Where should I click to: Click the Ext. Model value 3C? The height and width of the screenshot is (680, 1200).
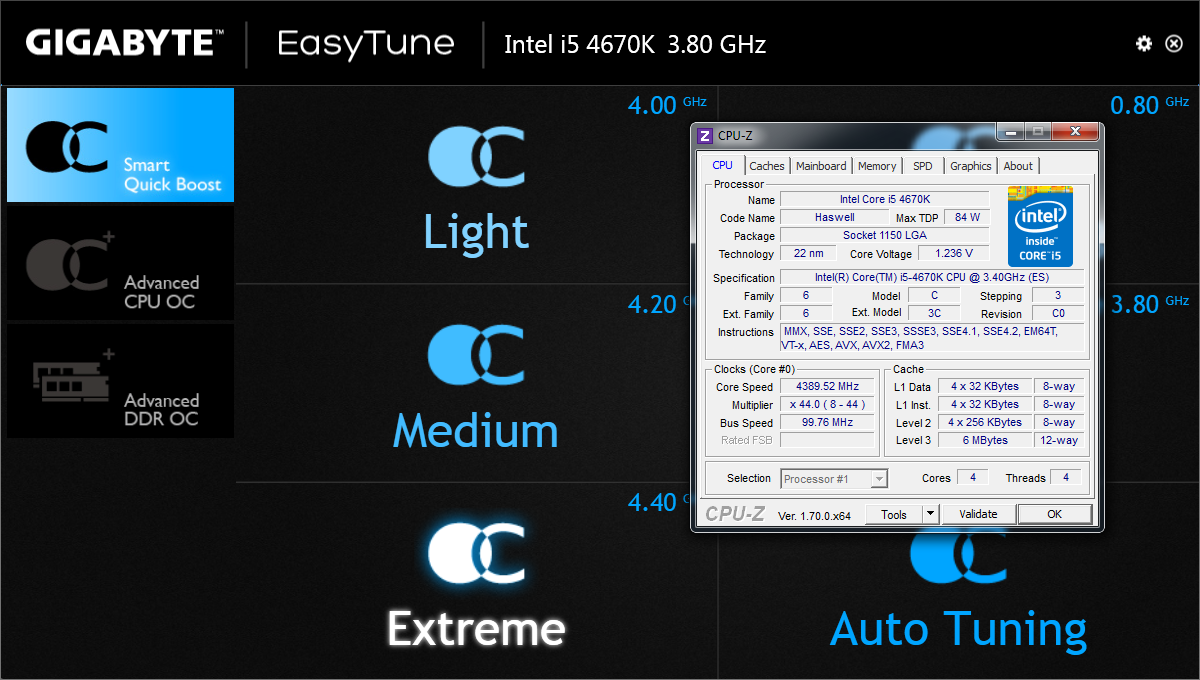coord(934,313)
